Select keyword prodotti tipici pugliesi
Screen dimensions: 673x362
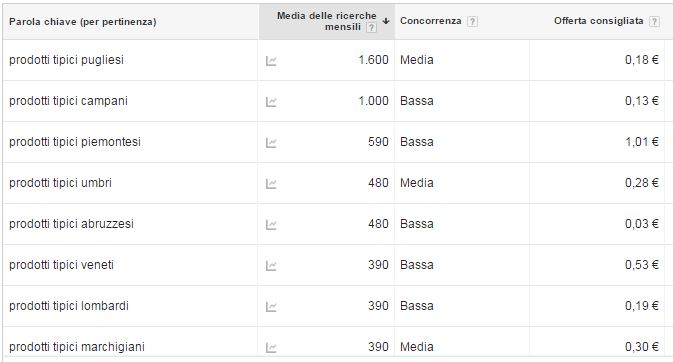tap(67, 60)
